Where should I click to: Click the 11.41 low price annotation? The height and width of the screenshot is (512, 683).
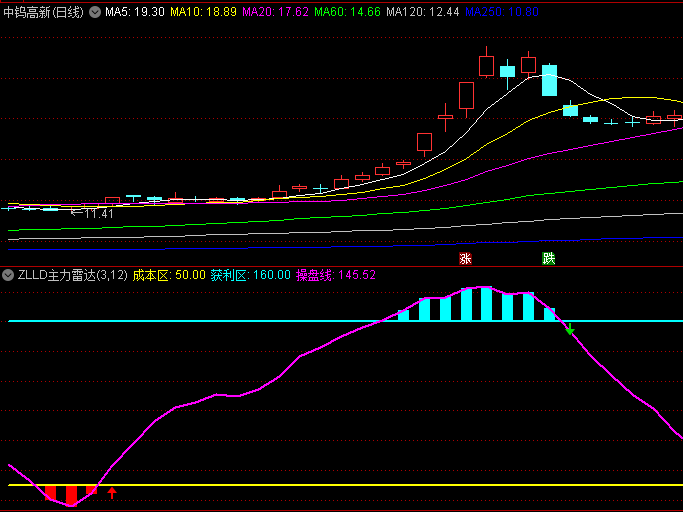[92, 213]
